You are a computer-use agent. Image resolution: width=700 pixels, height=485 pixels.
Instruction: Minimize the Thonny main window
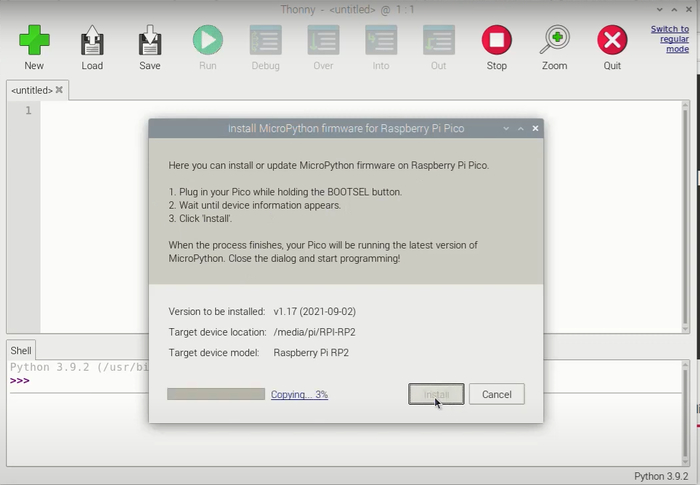click(x=659, y=9)
